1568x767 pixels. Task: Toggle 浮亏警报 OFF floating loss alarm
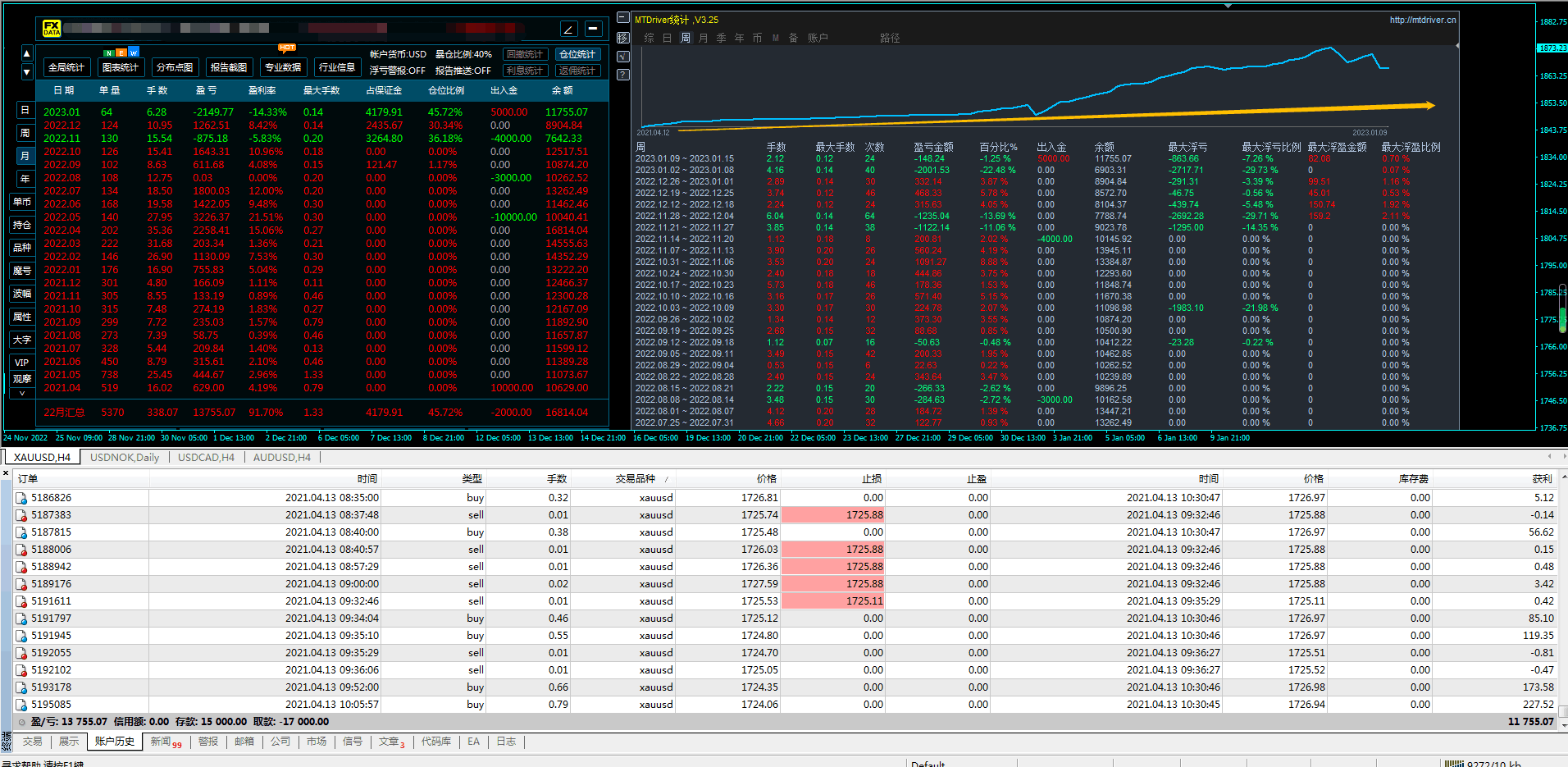(x=398, y=71)
